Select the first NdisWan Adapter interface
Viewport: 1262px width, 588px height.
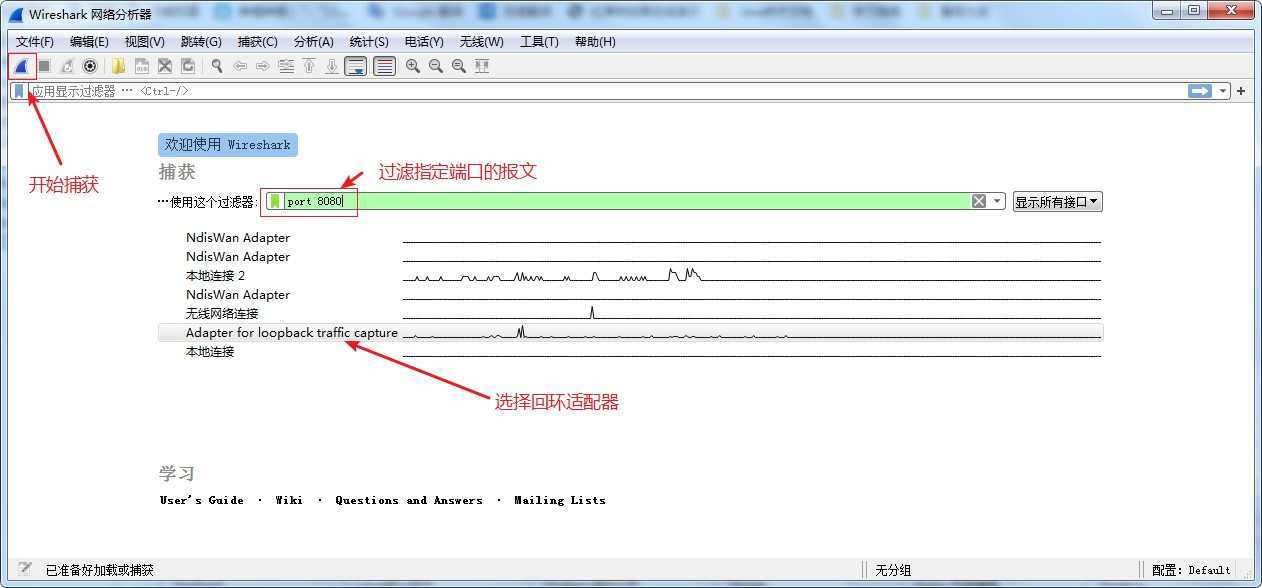(630, 238)
